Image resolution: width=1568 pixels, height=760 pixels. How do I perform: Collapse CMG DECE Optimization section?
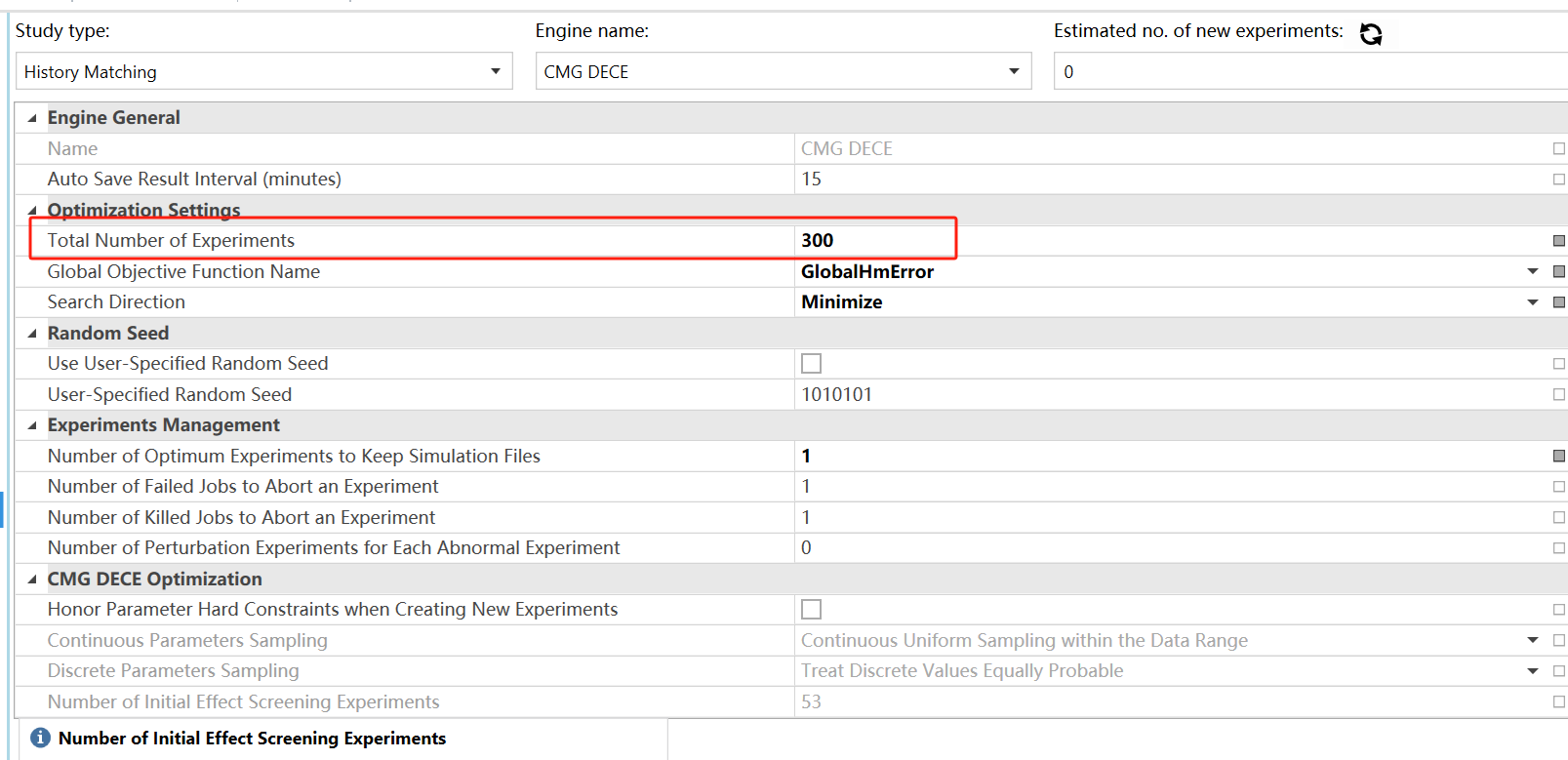point(32,580)
